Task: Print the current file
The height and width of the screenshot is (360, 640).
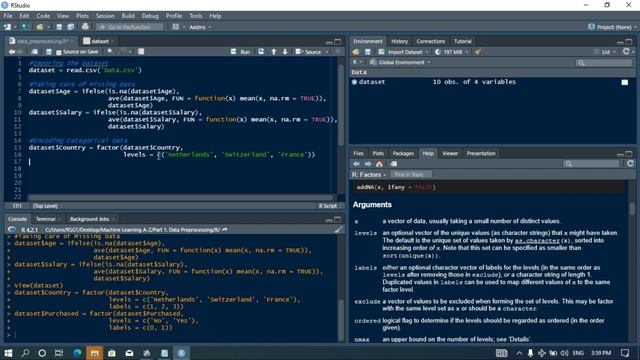Action: [x=85, y=27]
